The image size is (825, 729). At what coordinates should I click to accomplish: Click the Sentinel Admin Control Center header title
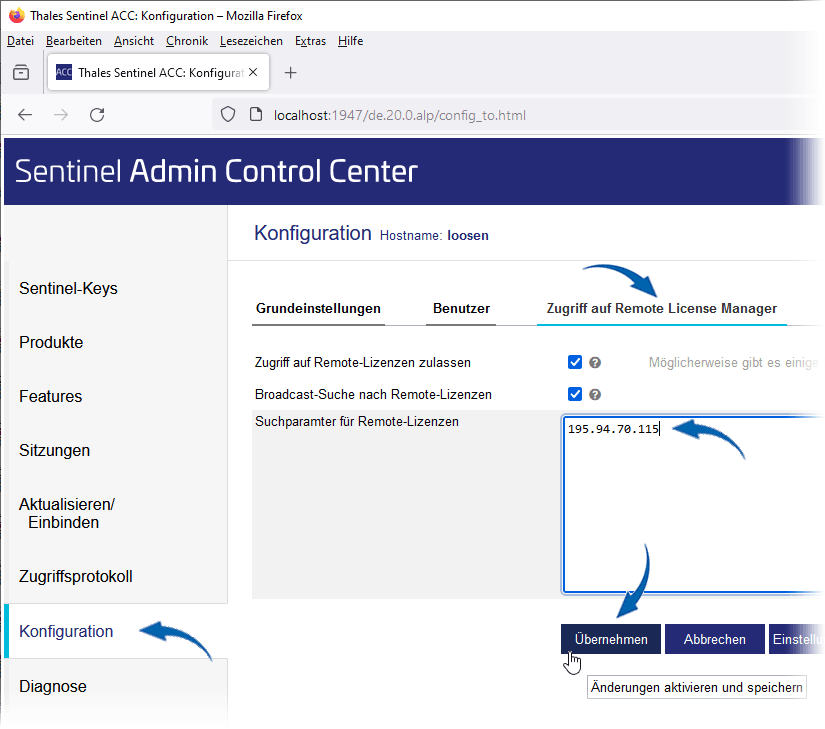216,171
